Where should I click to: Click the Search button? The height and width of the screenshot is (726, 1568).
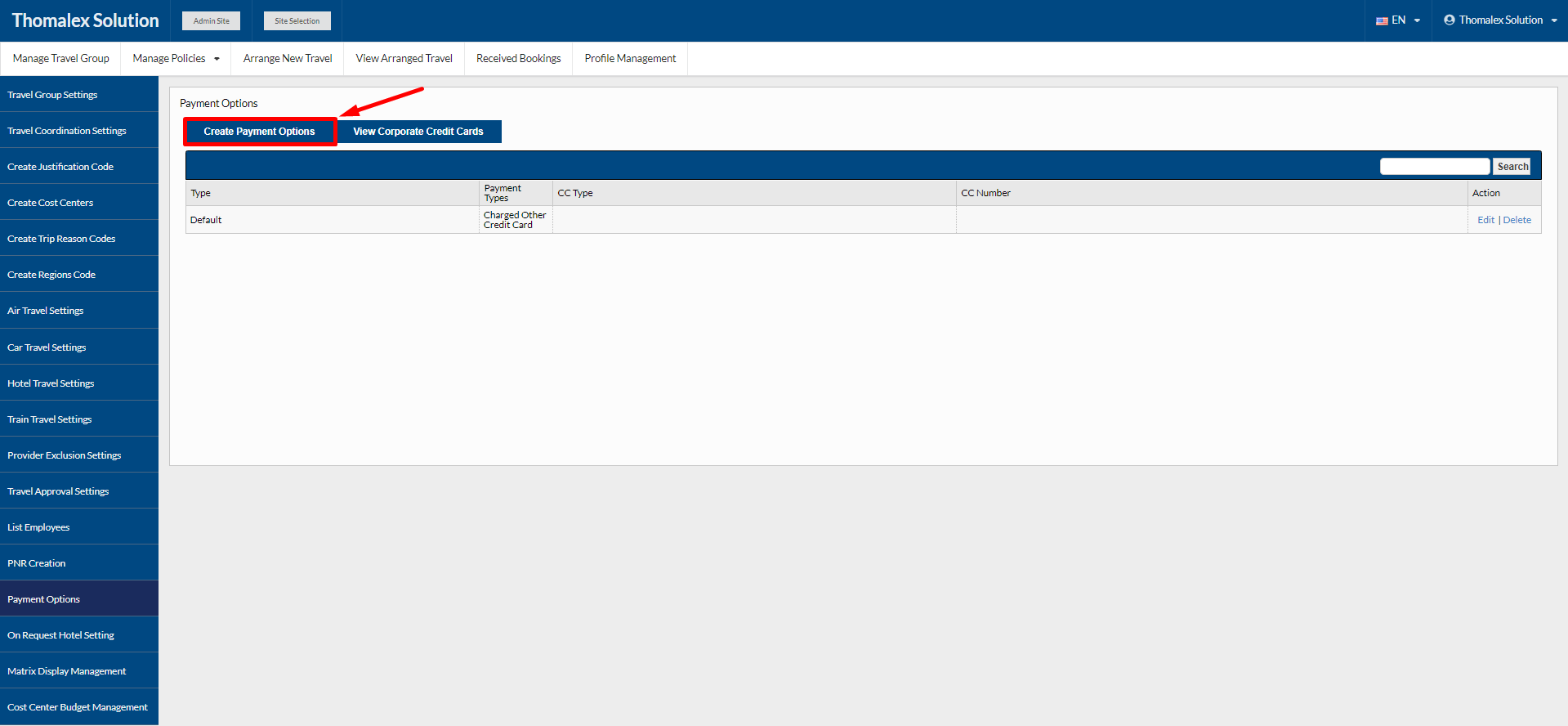click(1512, 167)
